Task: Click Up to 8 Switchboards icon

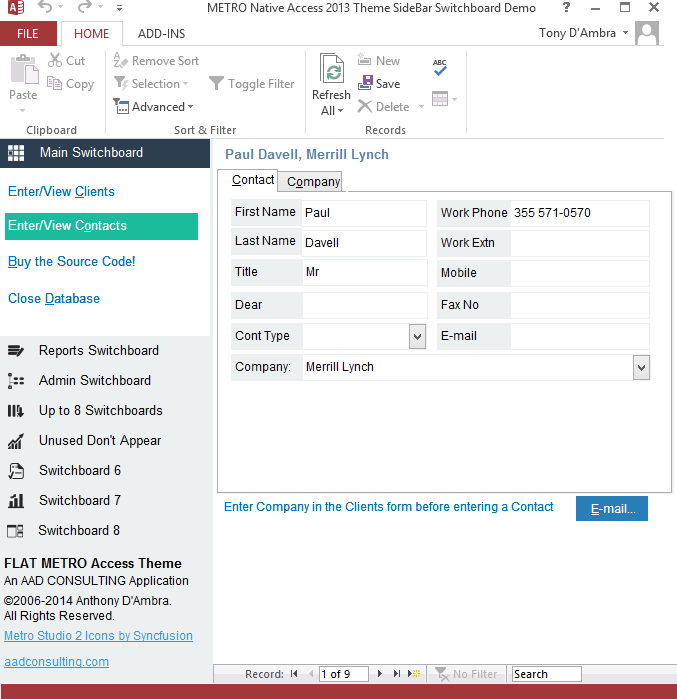Action: [16, 411]
